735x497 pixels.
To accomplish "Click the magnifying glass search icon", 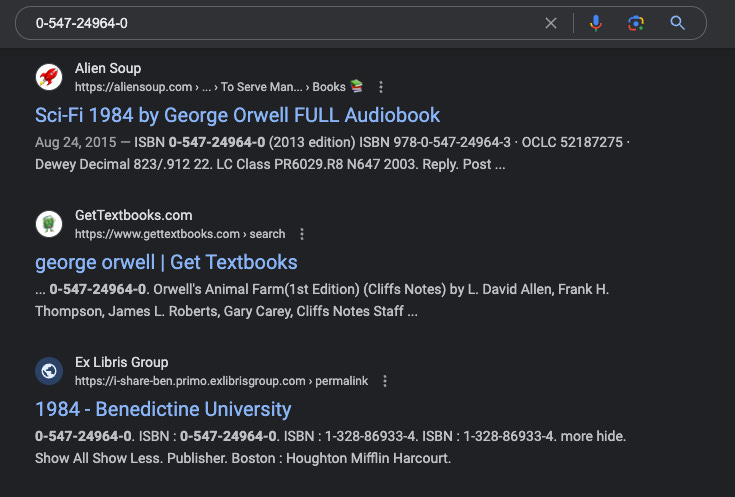I will (x=677, y=23).
